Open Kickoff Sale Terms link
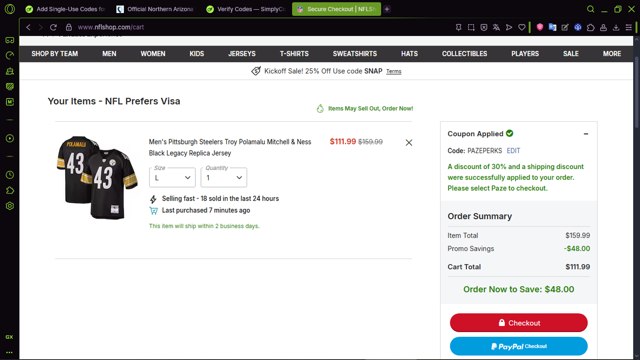640x360 pixels. coord(394,71)
